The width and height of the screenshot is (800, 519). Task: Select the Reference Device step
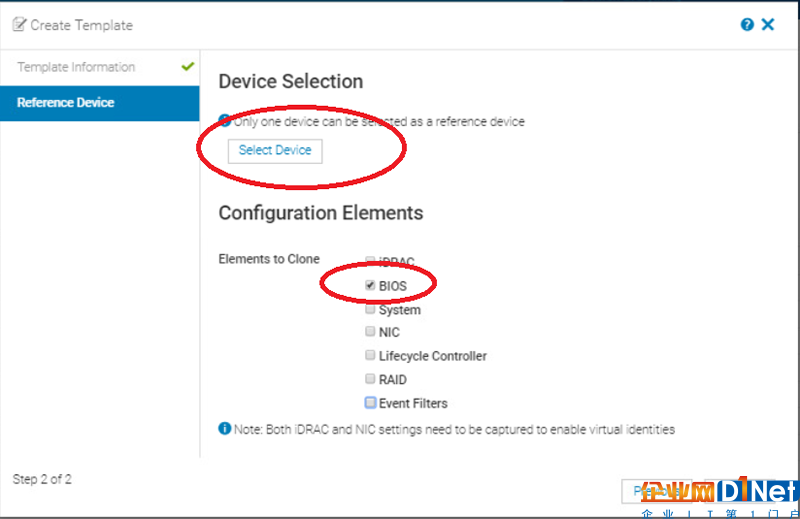coord(100,103)
